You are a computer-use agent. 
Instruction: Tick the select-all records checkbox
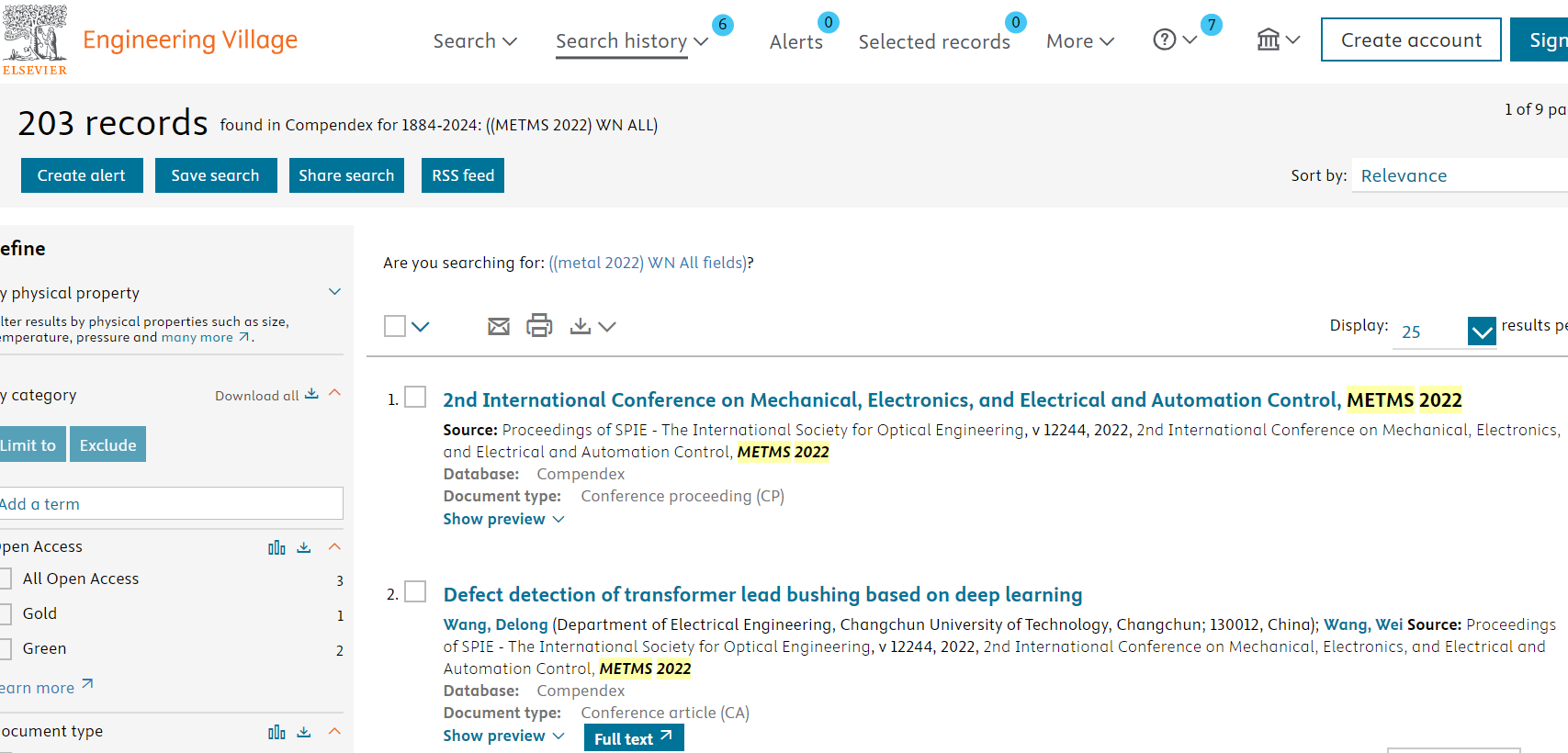pos(395,326)
